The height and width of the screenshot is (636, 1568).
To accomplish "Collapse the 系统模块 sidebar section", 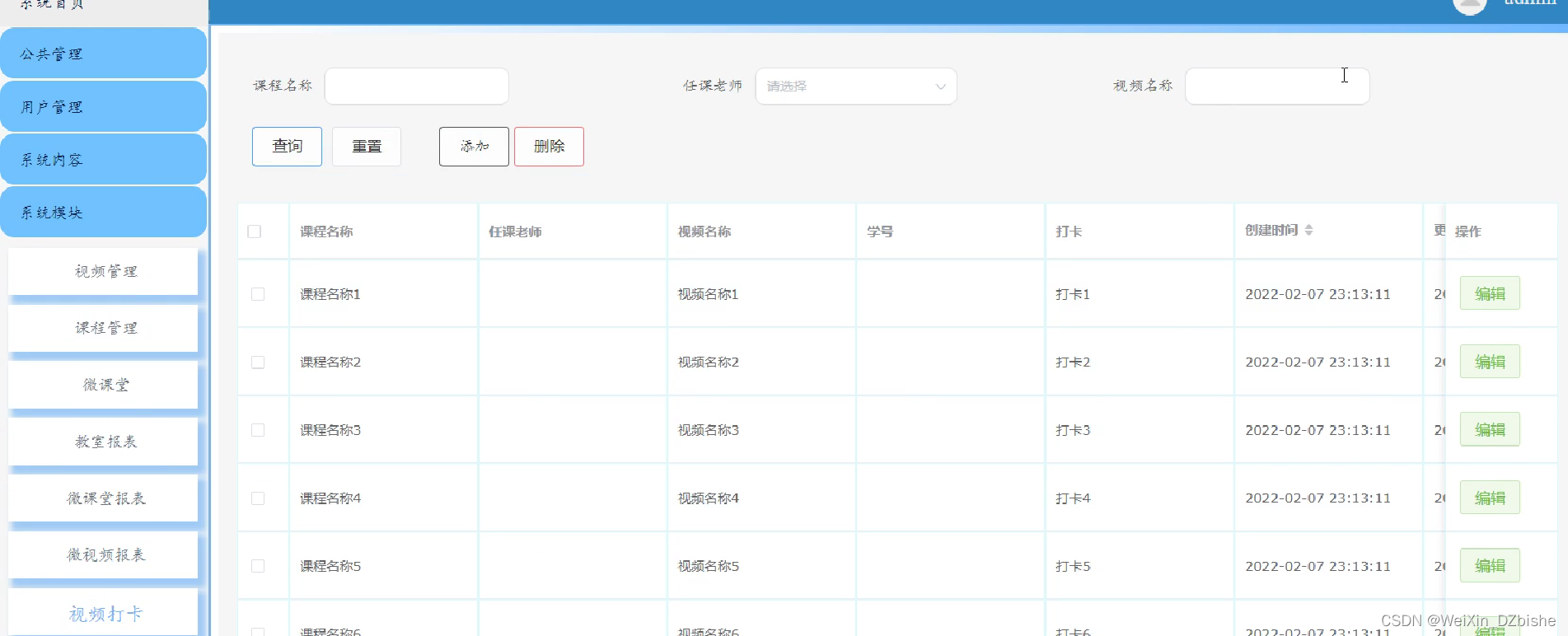I will 103,213.
